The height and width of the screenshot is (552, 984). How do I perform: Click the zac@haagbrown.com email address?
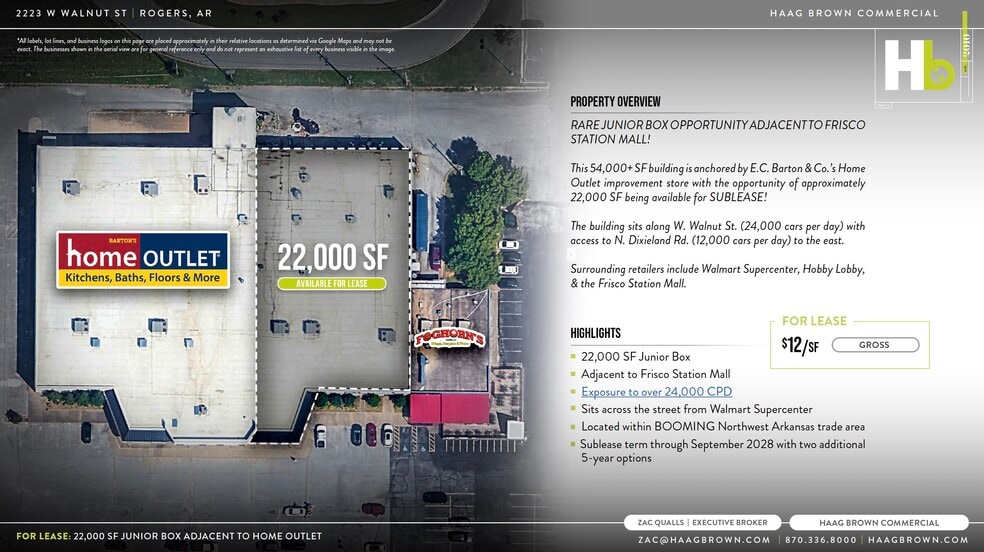[x=704, y=539]
